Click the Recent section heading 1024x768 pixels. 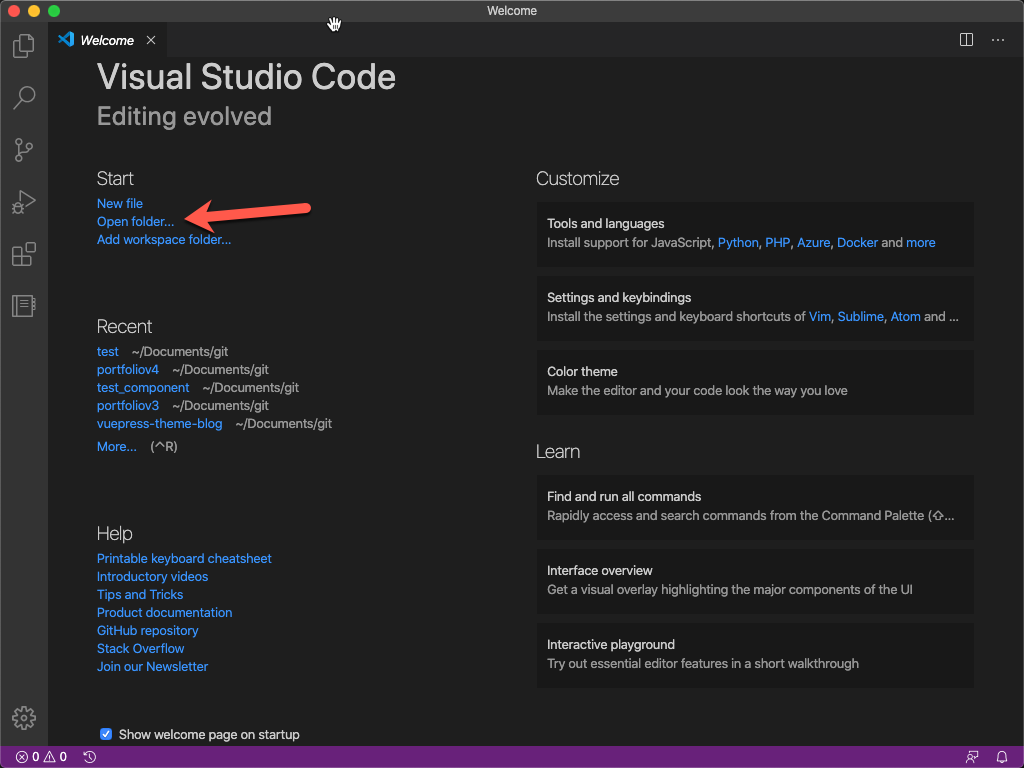click(x=124, y=327)
